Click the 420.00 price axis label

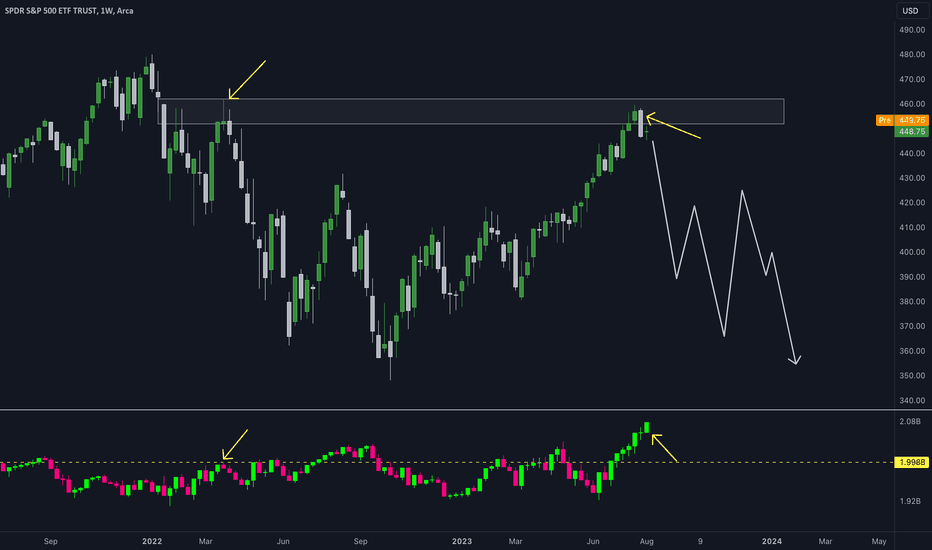pyautogui.click(x=912, y=203)
